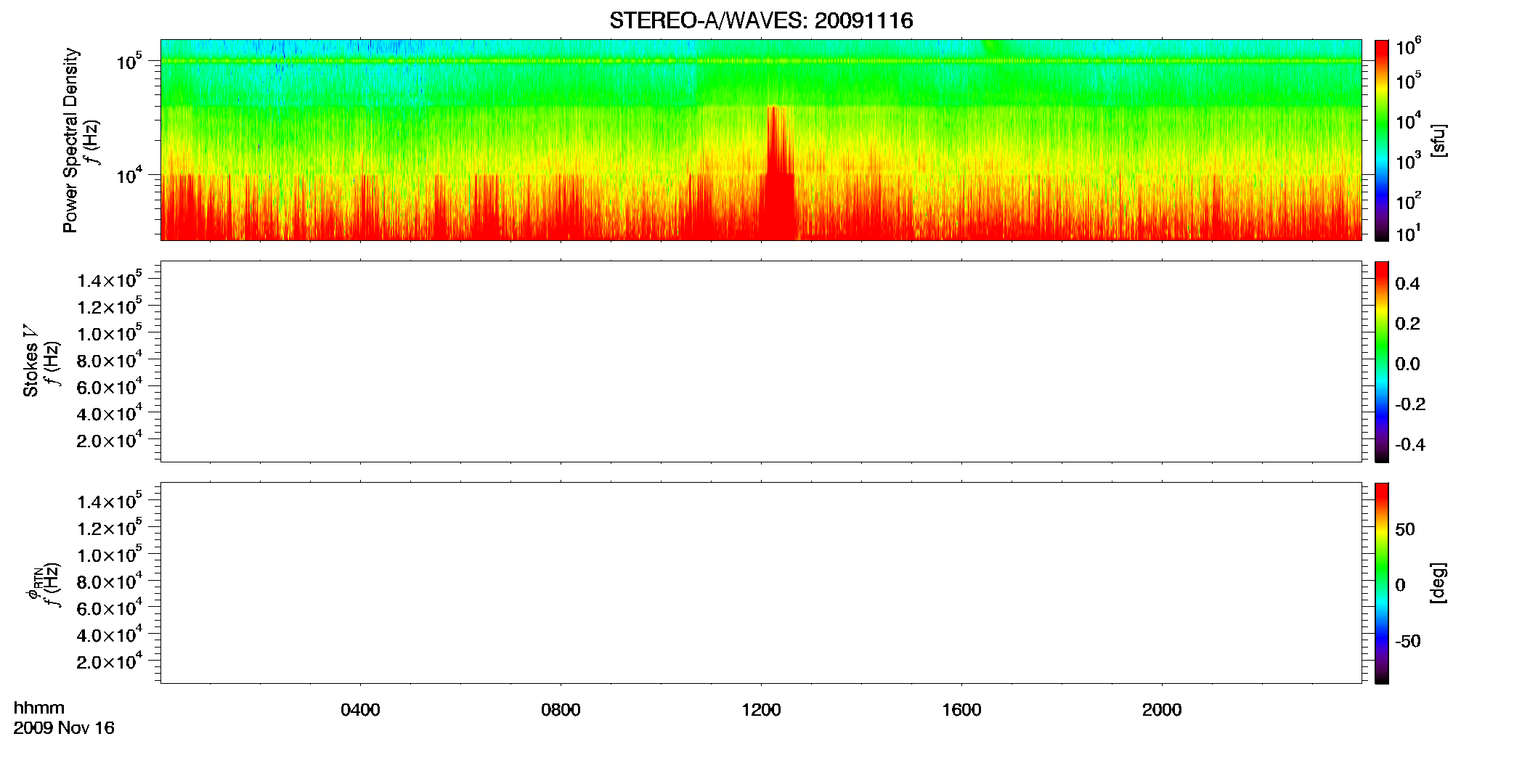Click the 0.4 tick on Stokes color bar
1522x784 pixels.
pos(1407,284)
